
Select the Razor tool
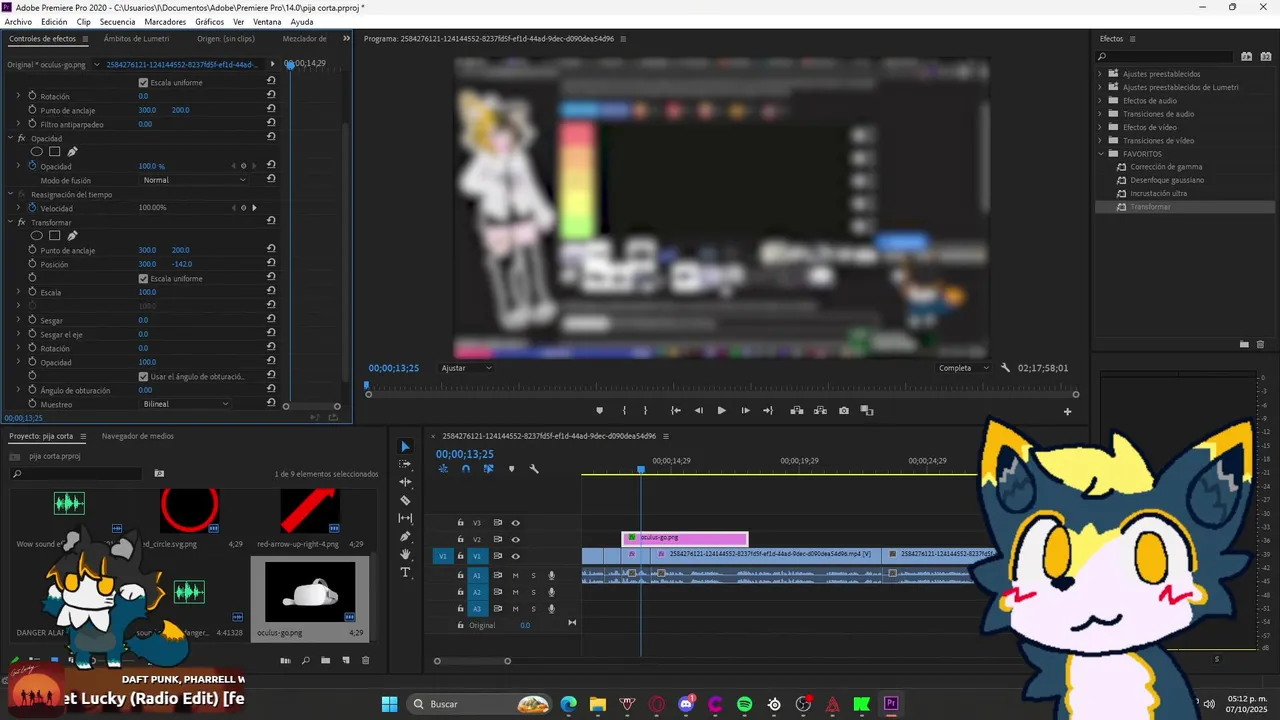[405, 500]
